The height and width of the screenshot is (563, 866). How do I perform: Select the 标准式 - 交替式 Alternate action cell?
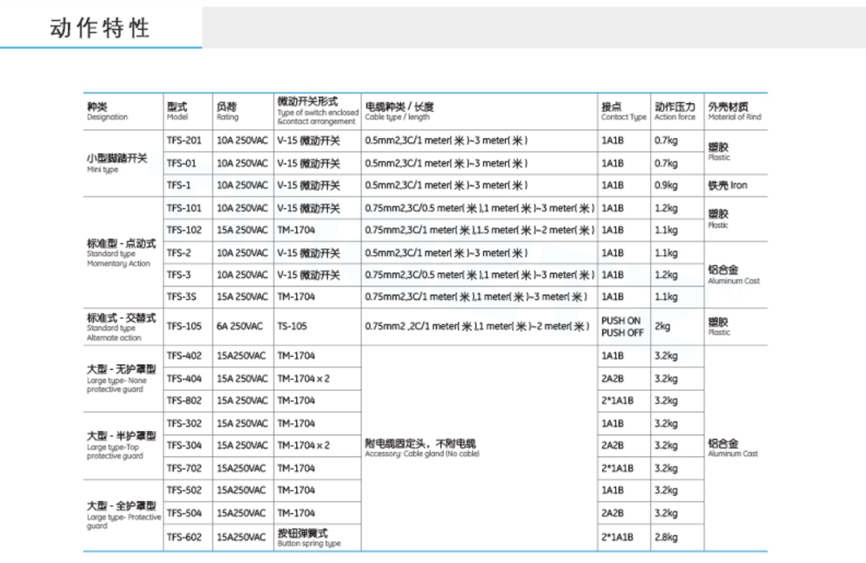click(121, 327)
